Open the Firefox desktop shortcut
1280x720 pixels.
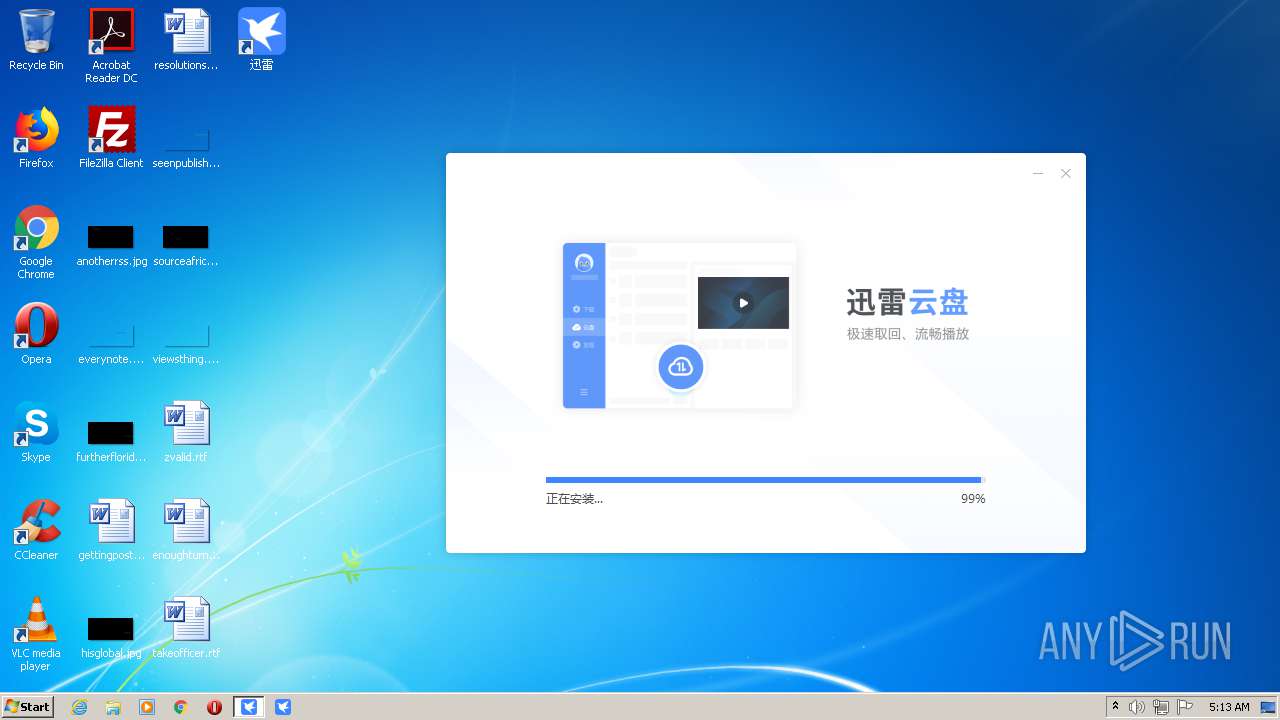point(36,138)
